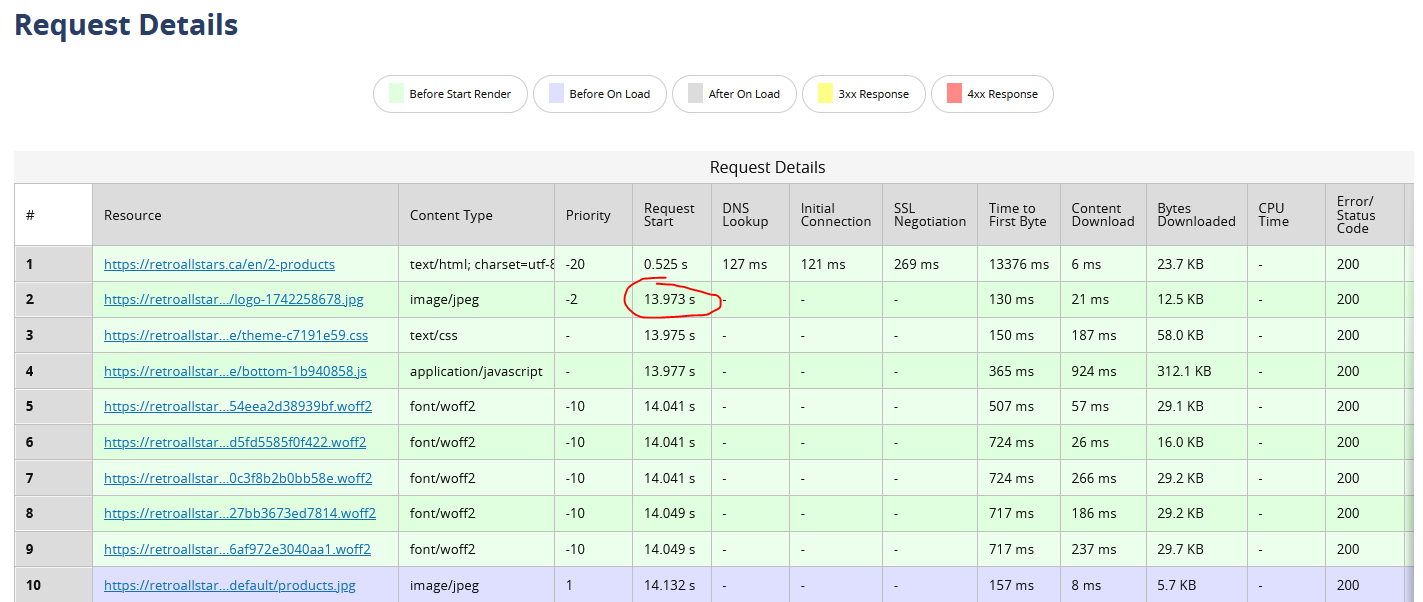Click the red 4xx Response color swatch

click(953, 94)
